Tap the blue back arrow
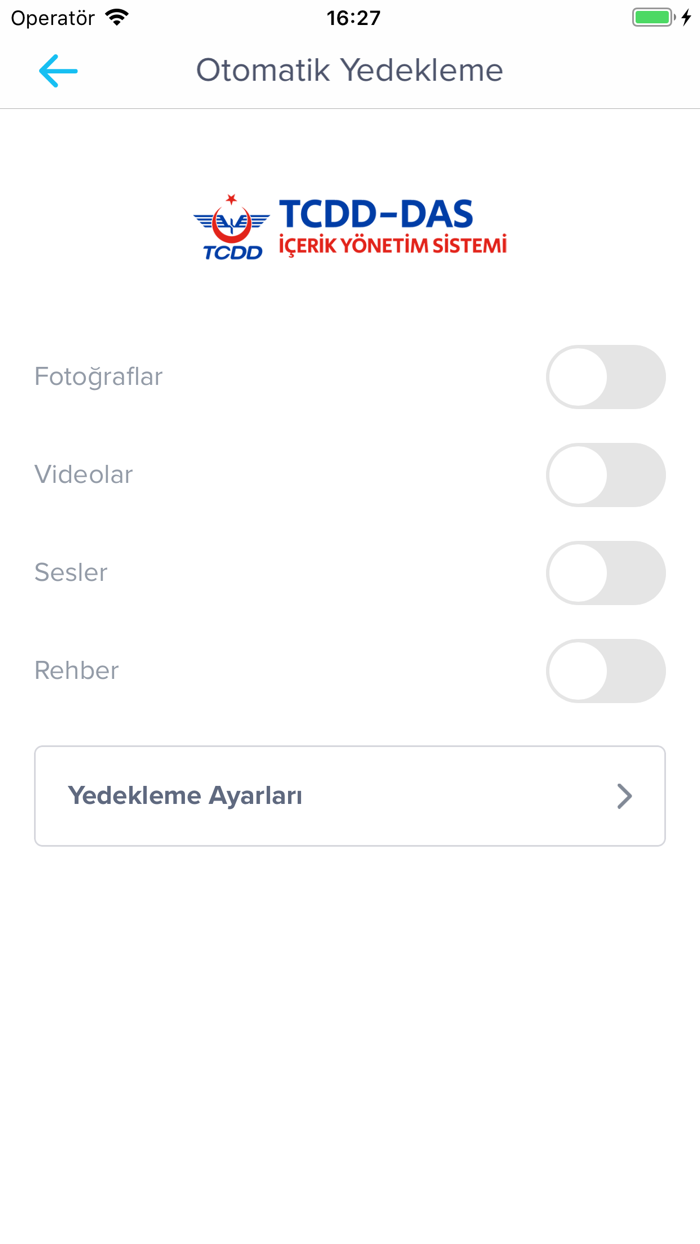Viewport: 700px width, 1244px height. [58, 70]
